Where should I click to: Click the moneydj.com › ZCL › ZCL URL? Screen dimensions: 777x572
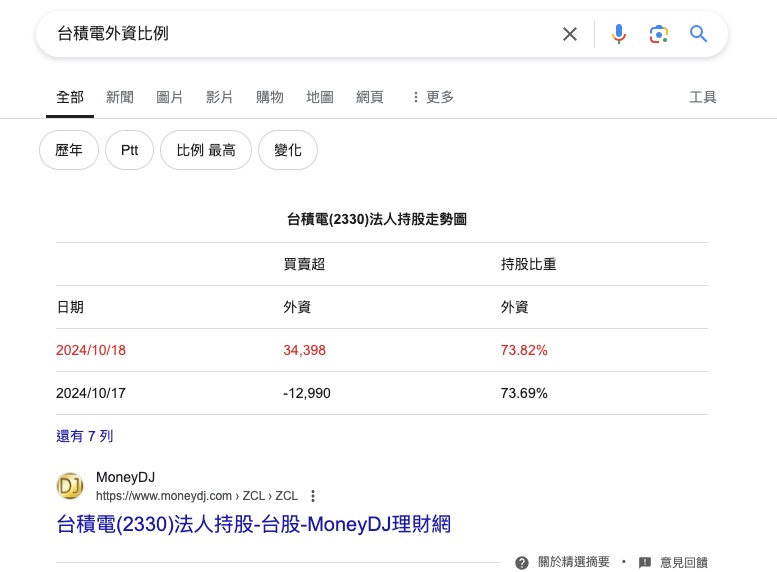197,496
